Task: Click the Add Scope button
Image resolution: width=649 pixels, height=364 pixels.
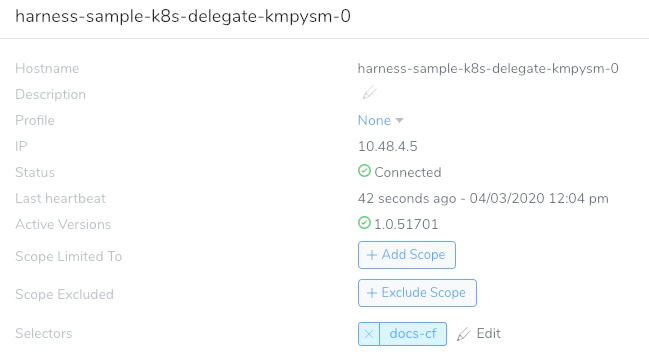Action: pos(407,255)
